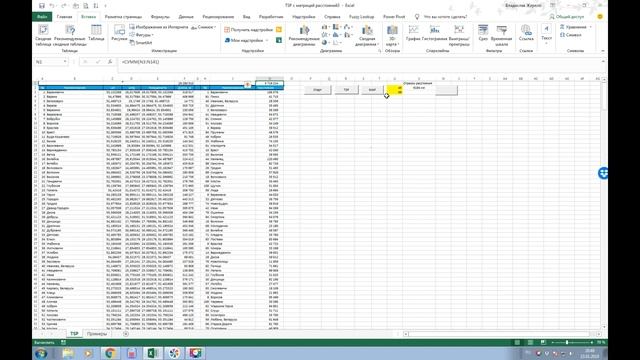Open Recommended PivotTables (Рекомендуемые сводные таблицы)
The height and width of the screenshot is (360, 640).
(x=70, y=35)
